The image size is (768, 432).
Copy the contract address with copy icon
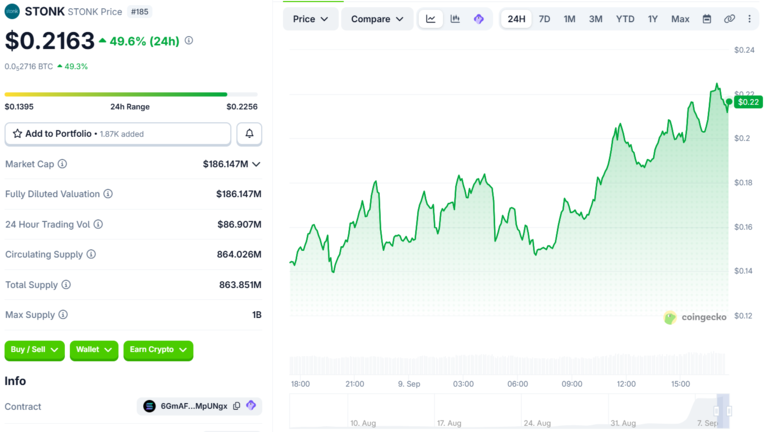pyautogui.click(x=237, y=406)
